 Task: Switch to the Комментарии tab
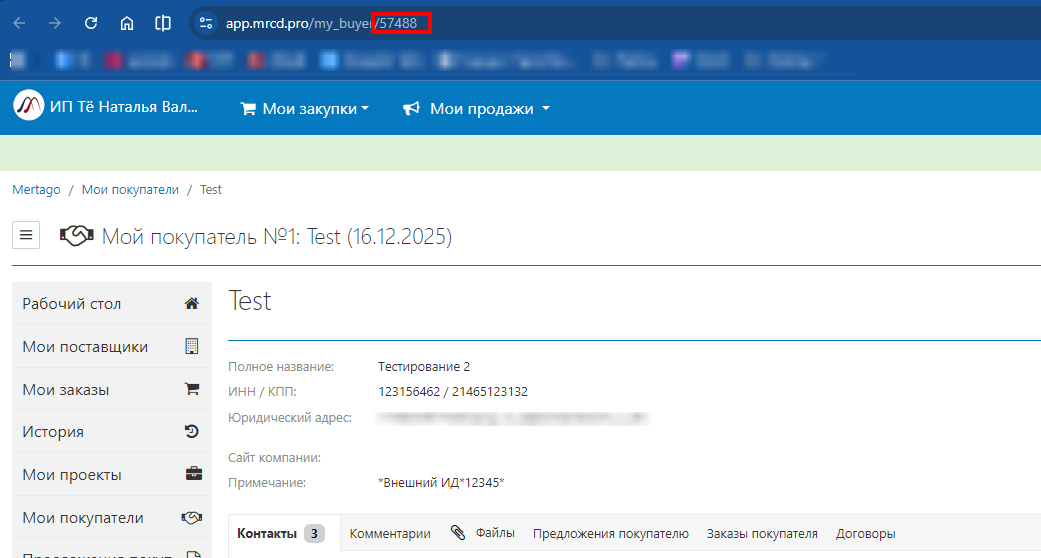390,534
